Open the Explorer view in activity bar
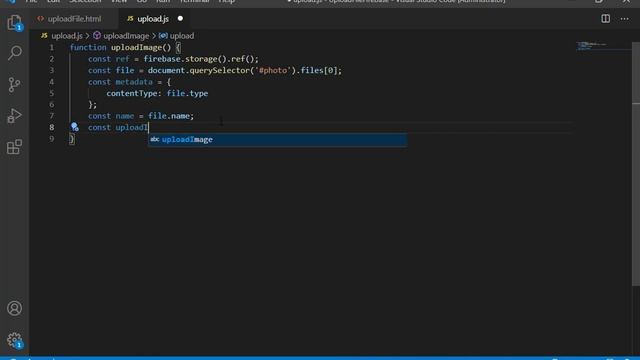640x360 pixels. [x=14, y=22]
